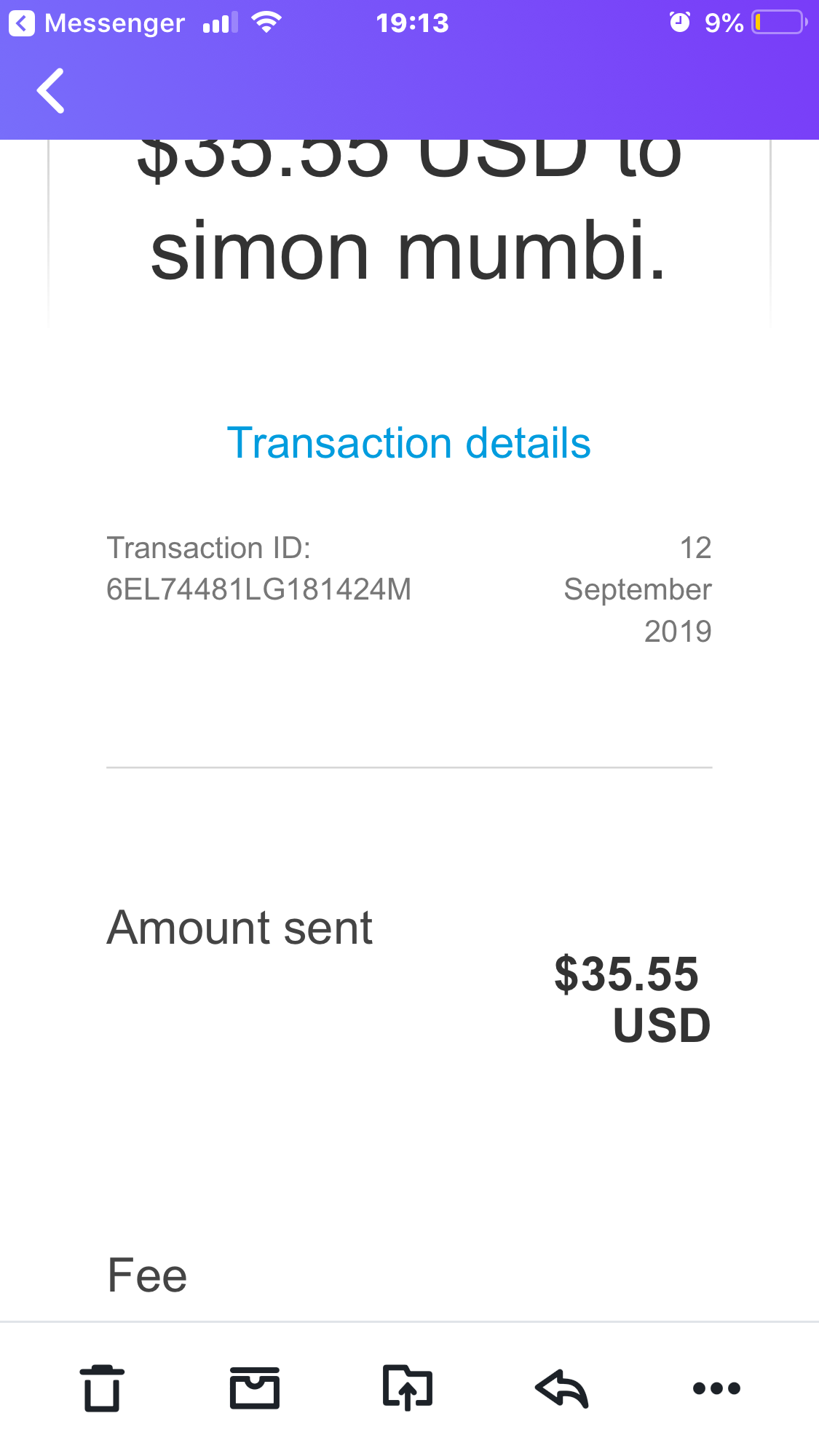Tap the back chevron arrow
819x1456 pixels.
tap(51, 91)
